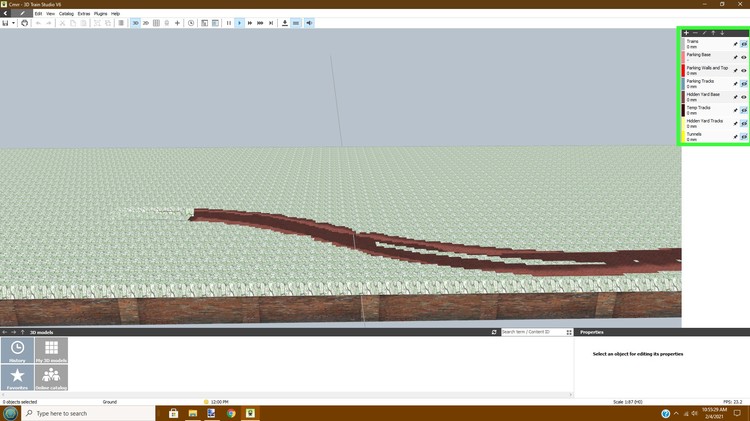750x421 pixels.
Task: Open the Edit menu
Action: tap(38, 14)
